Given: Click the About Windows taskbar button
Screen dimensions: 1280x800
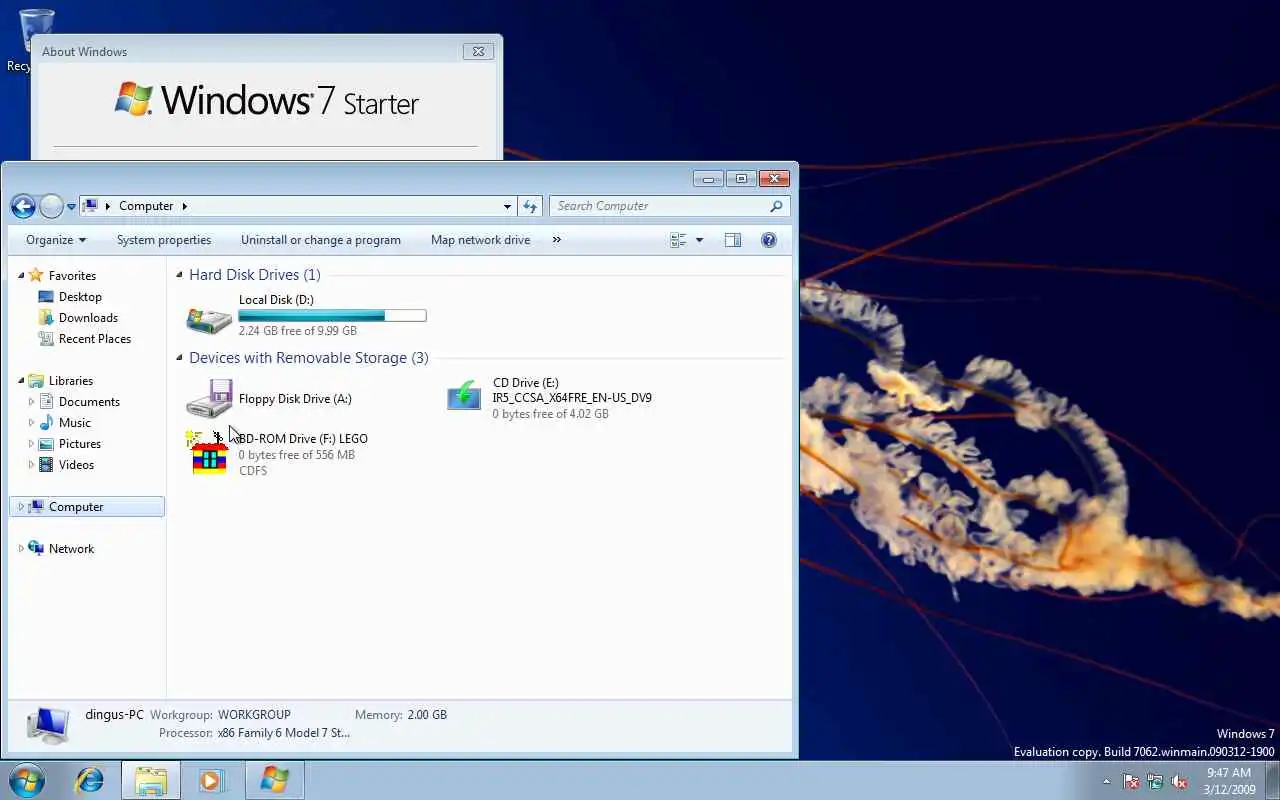Looking at the screenshot, I should [274, 780].
